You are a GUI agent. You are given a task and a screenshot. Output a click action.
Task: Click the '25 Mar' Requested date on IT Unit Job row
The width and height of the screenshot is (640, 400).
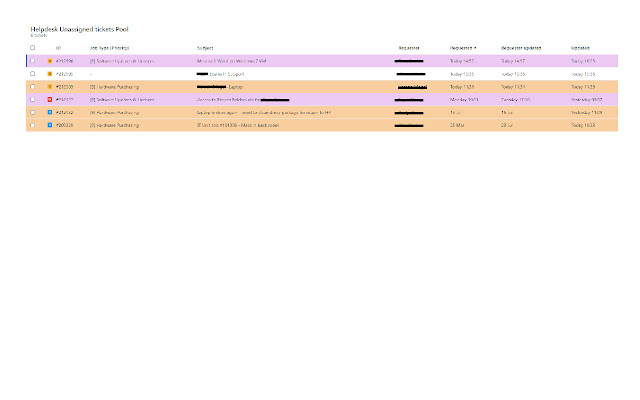pyautogui.click(x=457, y=125)
